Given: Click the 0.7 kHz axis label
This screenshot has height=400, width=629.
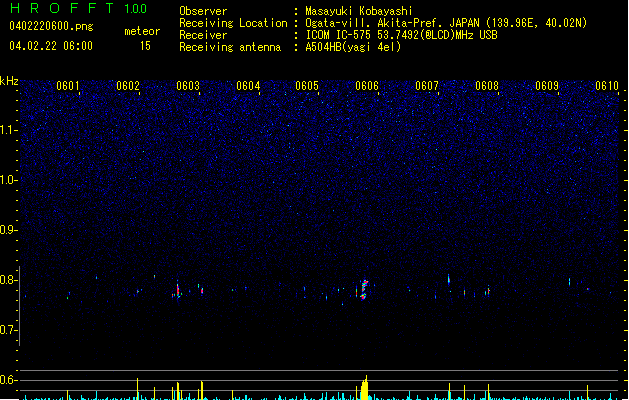Looking at the screenshot, I should (x=8, y=330).
